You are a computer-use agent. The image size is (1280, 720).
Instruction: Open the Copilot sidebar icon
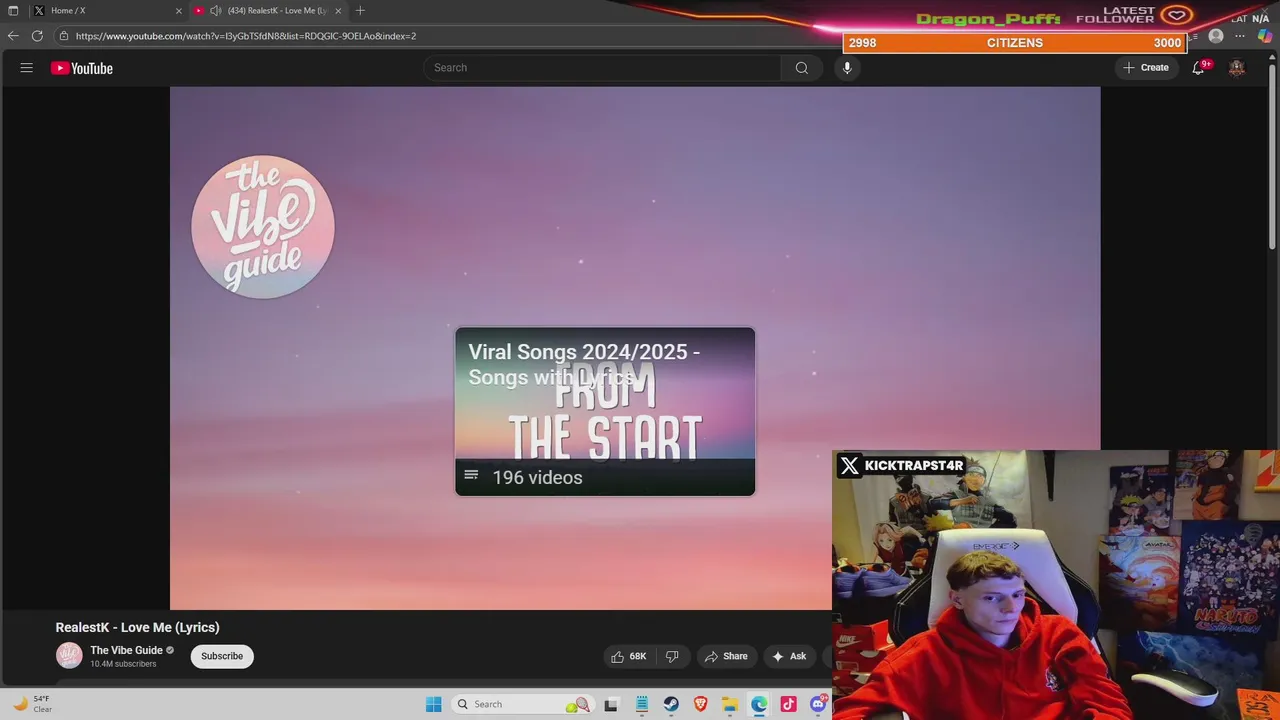[x=1265, y=36]
